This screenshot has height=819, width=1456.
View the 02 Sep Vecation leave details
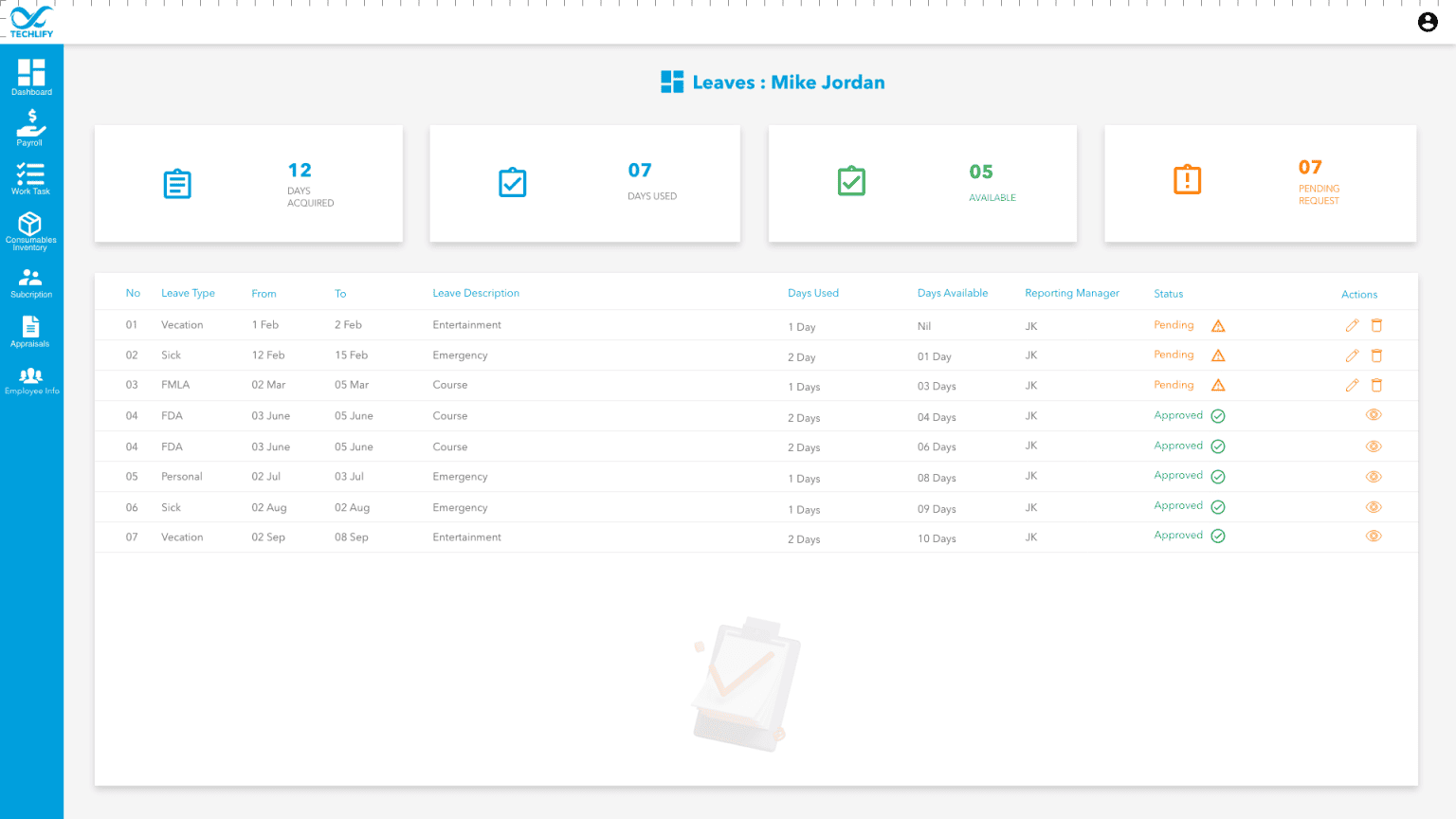(x=1373, y=537)
